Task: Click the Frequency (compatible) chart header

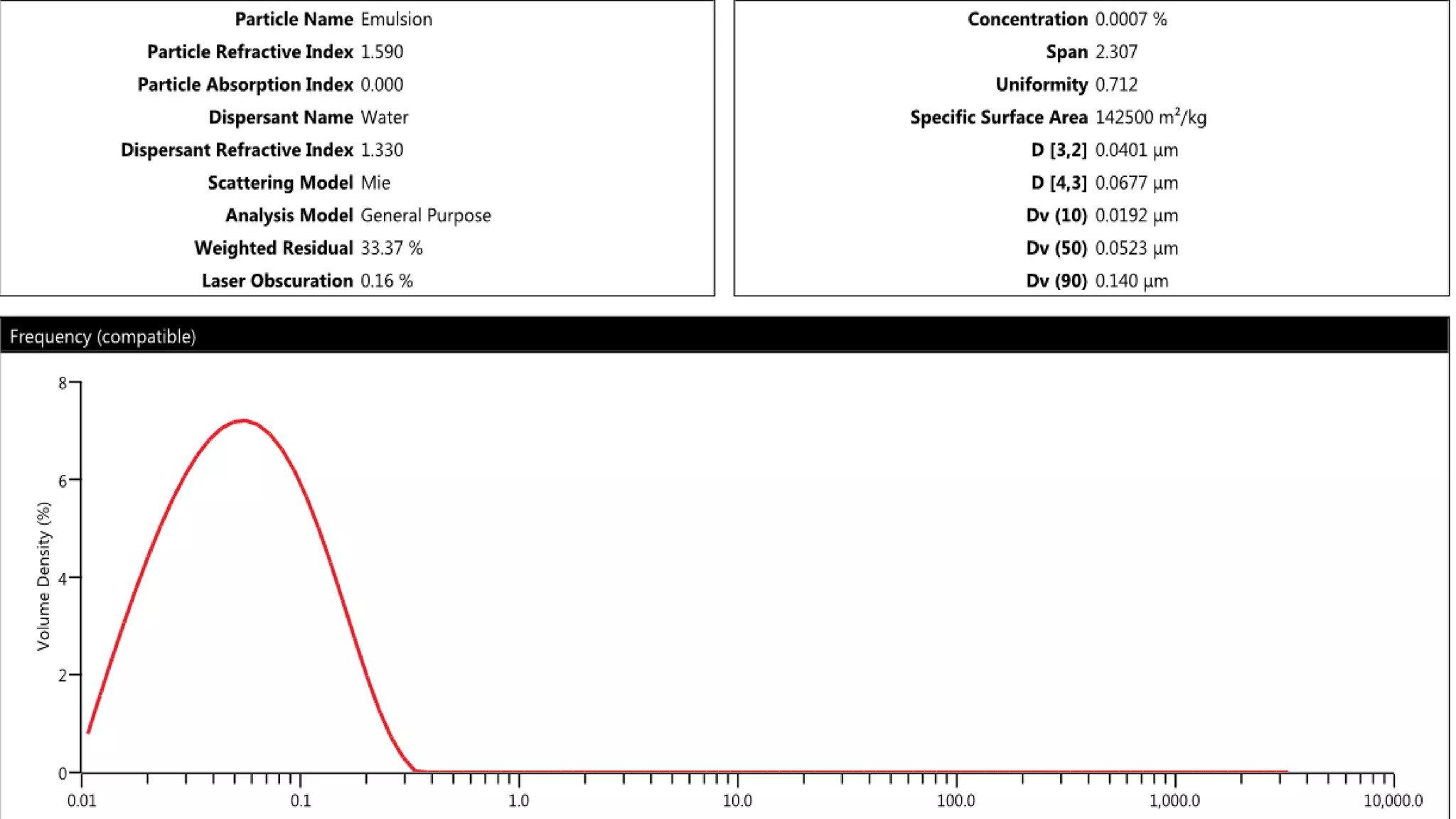Action: pyautogui.click(x=102, y=336)
